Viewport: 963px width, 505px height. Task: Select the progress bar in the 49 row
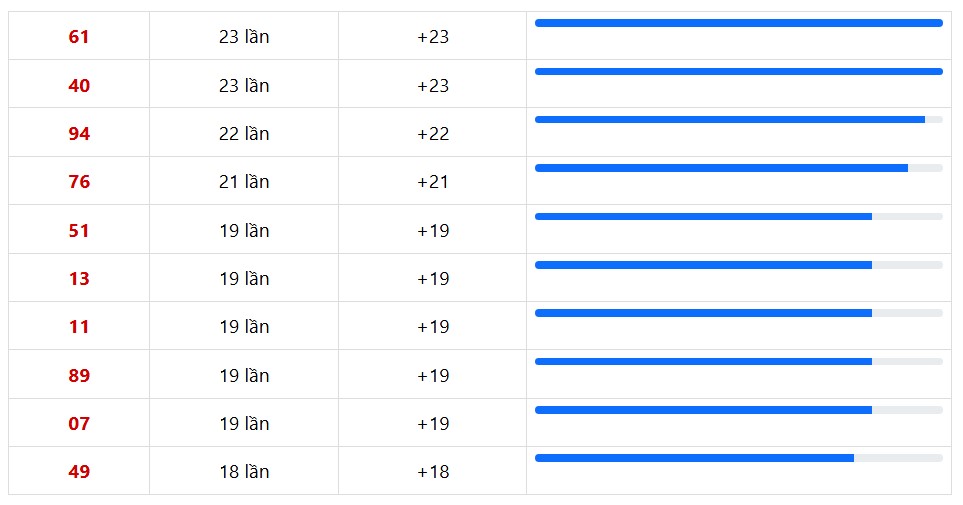coord(738,458)
